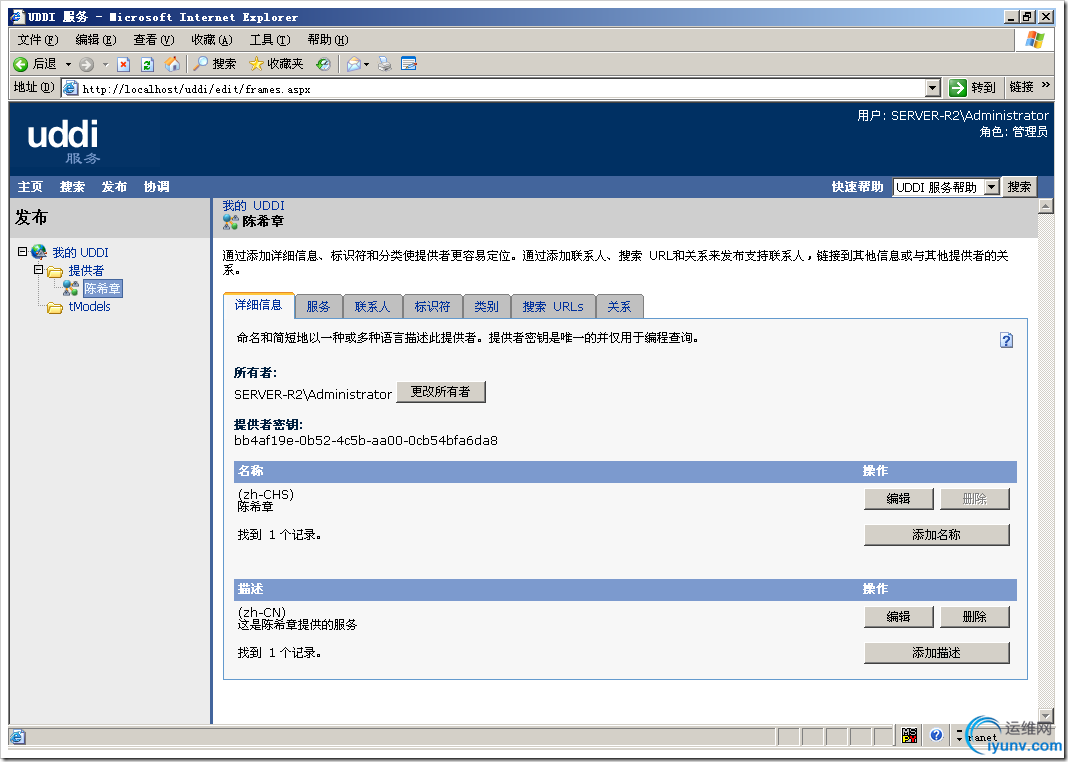1068x762 pixels.
Task: Switch to the 搜索 URLs tab
Action: click(x=552, y=306)
